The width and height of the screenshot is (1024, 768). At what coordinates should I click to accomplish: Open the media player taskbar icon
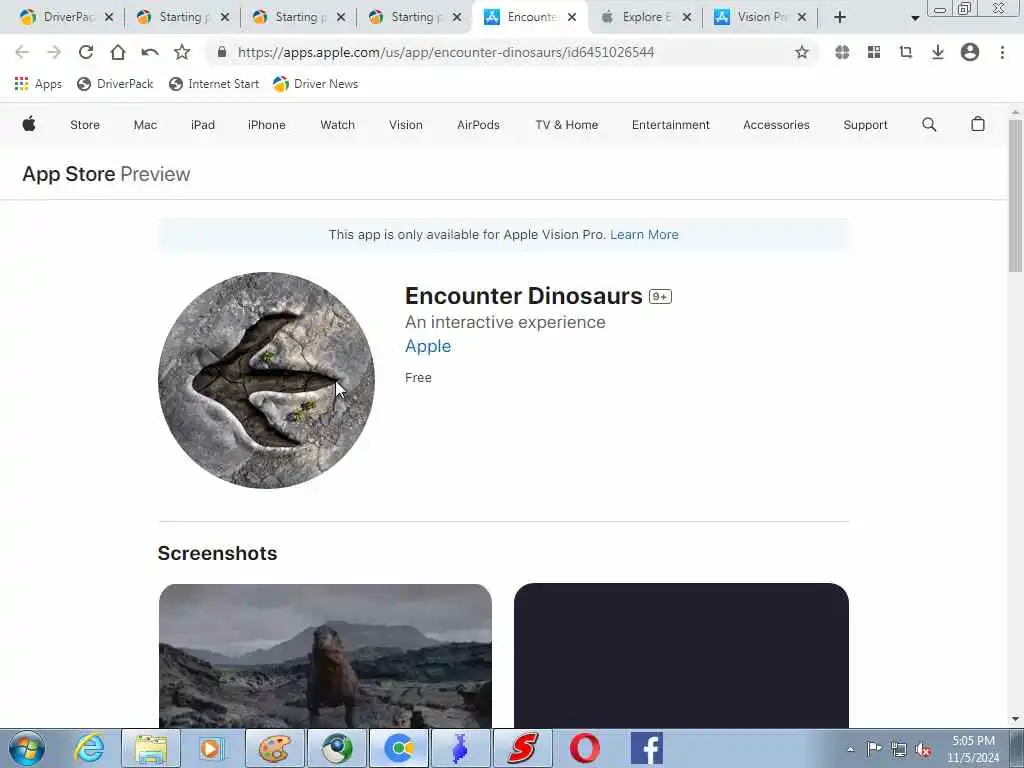pyautogui.click(x=212, y=748)
